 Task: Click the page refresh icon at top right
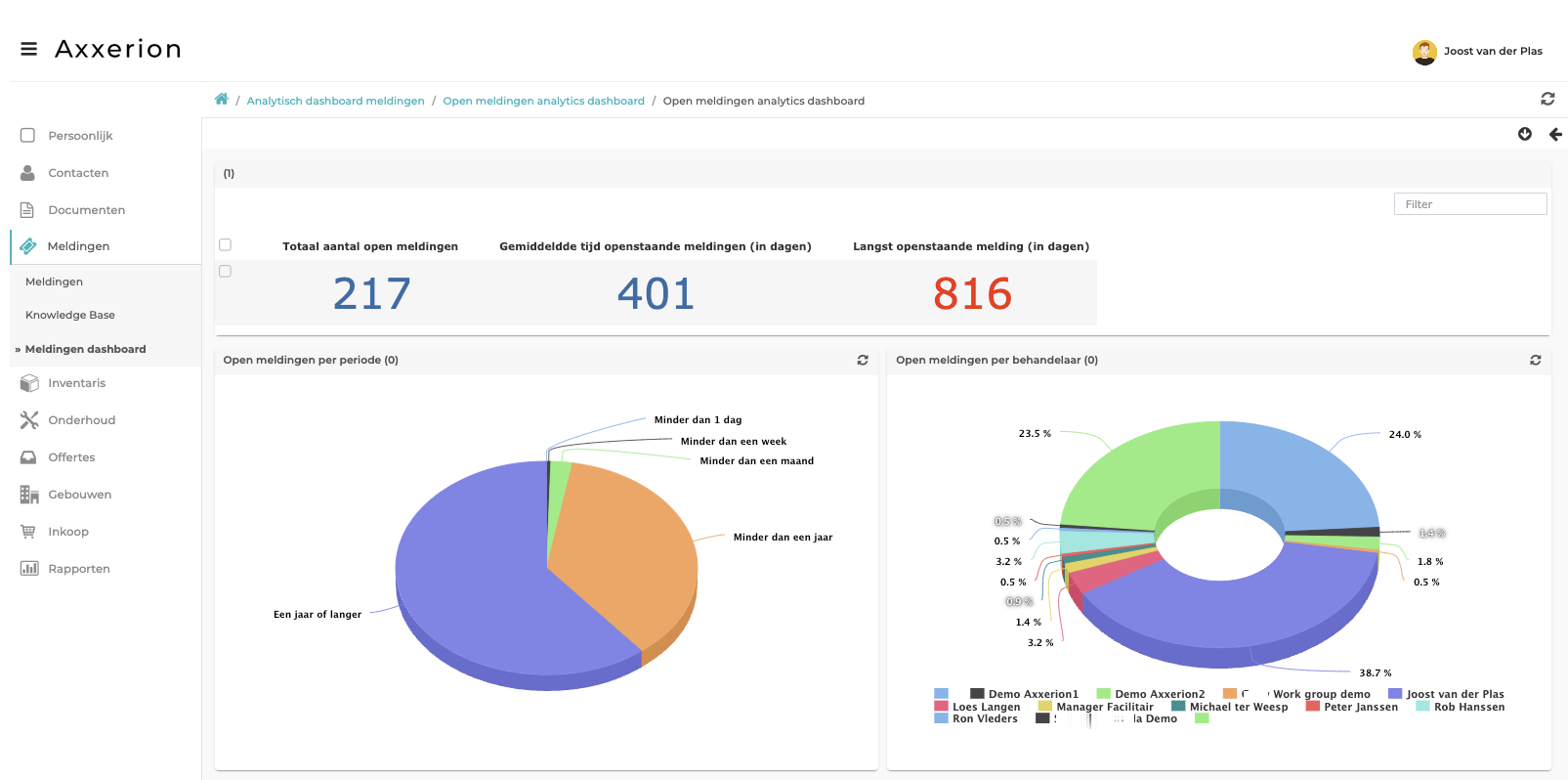pyautogui.click(x=1547, y=99)
